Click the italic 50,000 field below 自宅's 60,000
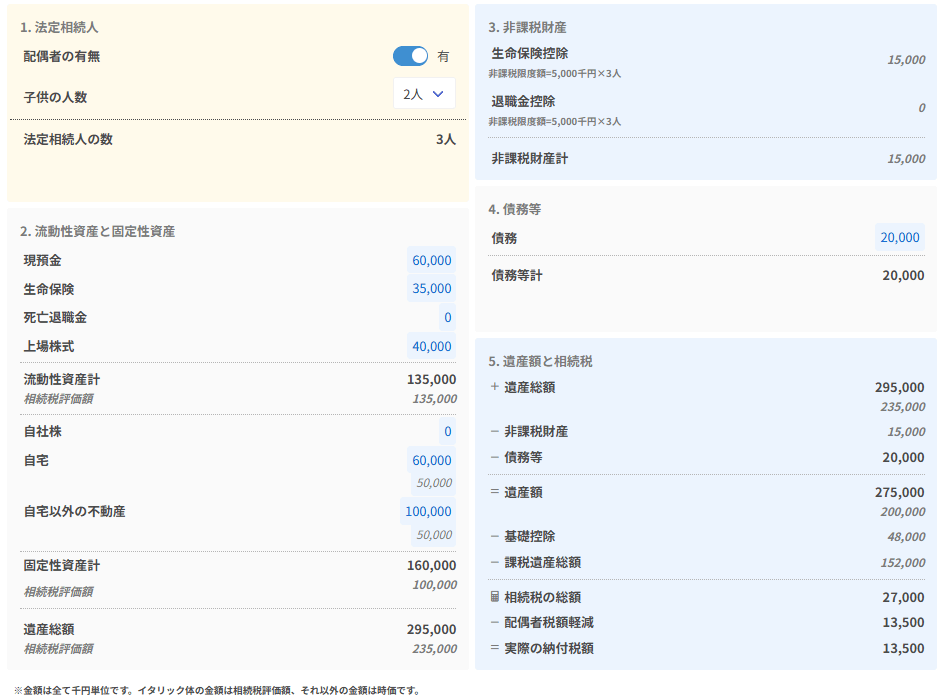This screenshot has width=945, height=700. (x=434, y=483)
